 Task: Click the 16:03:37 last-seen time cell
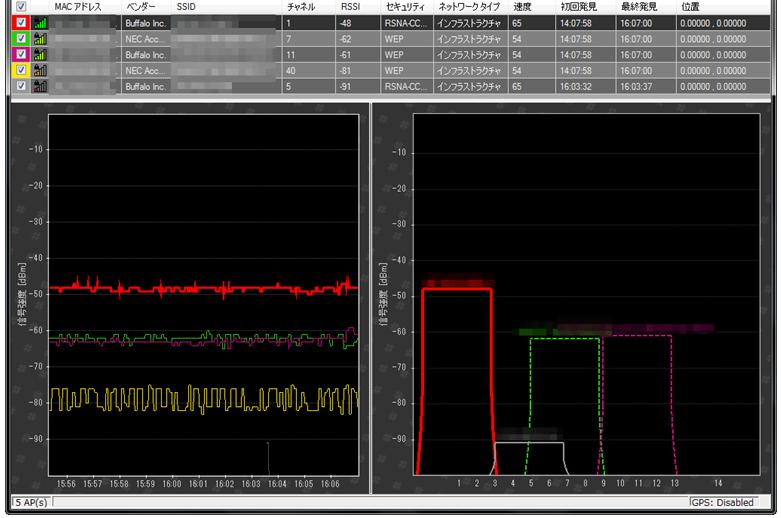(636, 86)
